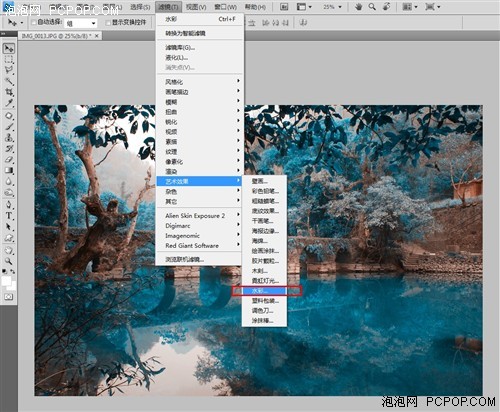Launch Bridge from the application bar

click(x=284, y=7)
